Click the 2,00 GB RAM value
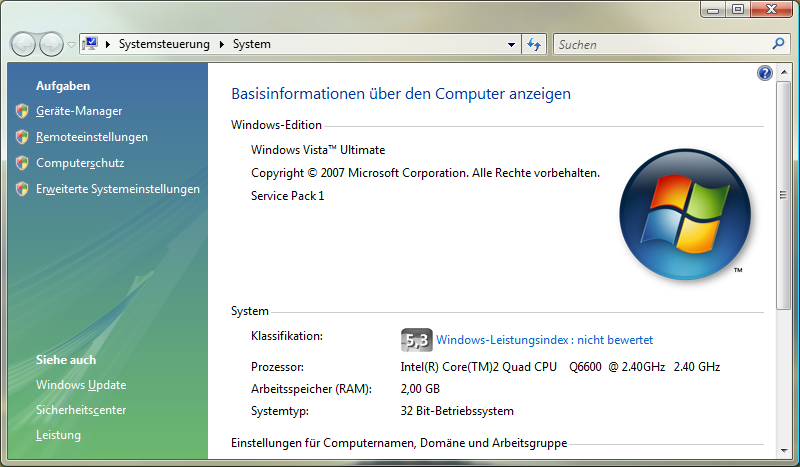Screen dimensions: 800x467 (420, 389)
